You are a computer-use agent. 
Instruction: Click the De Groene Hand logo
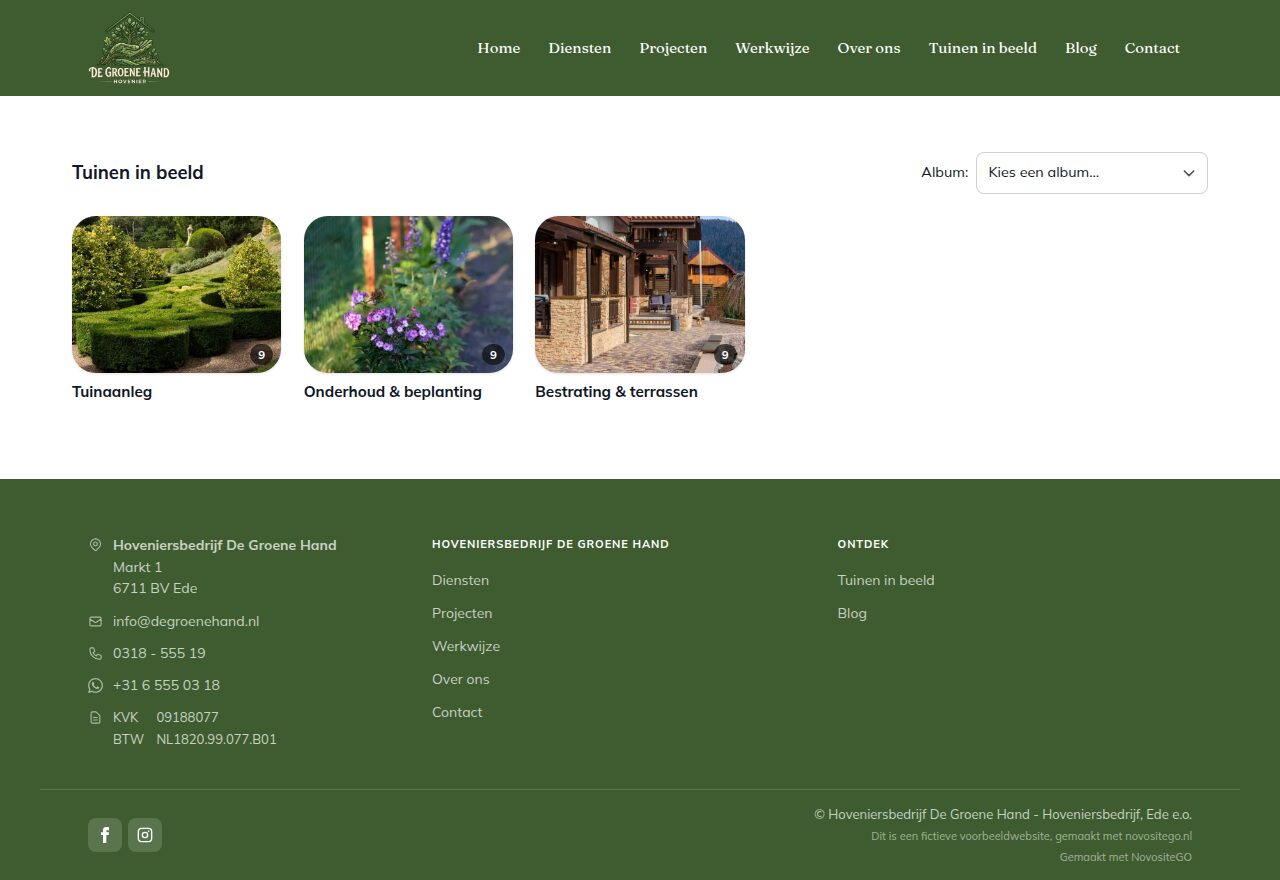tap(129, 48)
